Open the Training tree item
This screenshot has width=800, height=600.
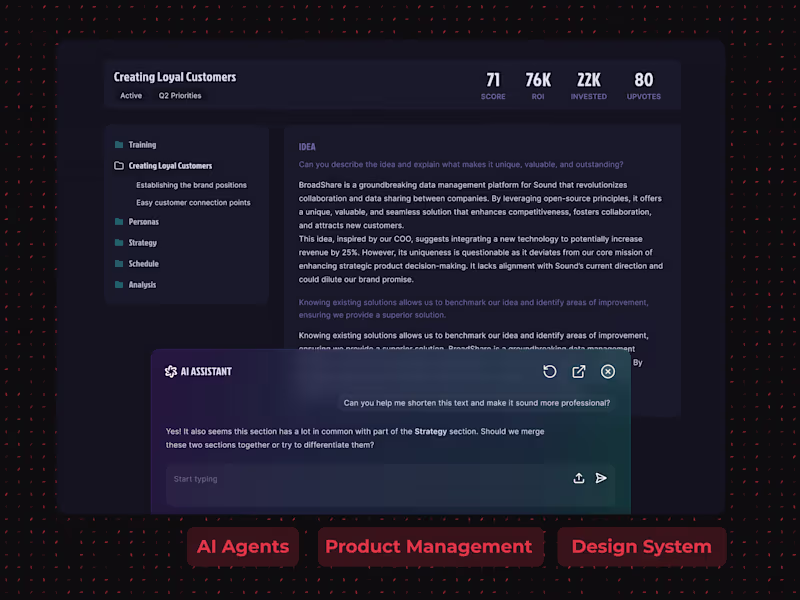[x=142, y=144]
